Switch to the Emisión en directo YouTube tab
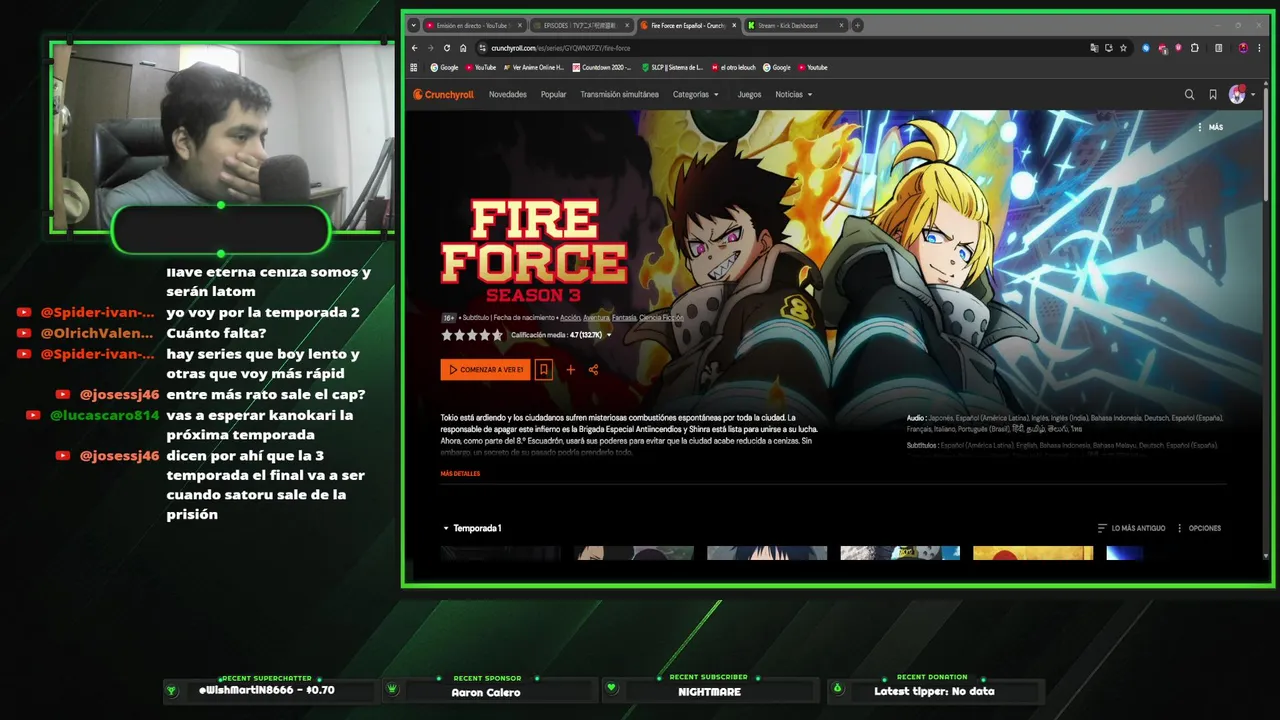The image size is (1280, 720). pyautogui.click(x=473, y=26)
